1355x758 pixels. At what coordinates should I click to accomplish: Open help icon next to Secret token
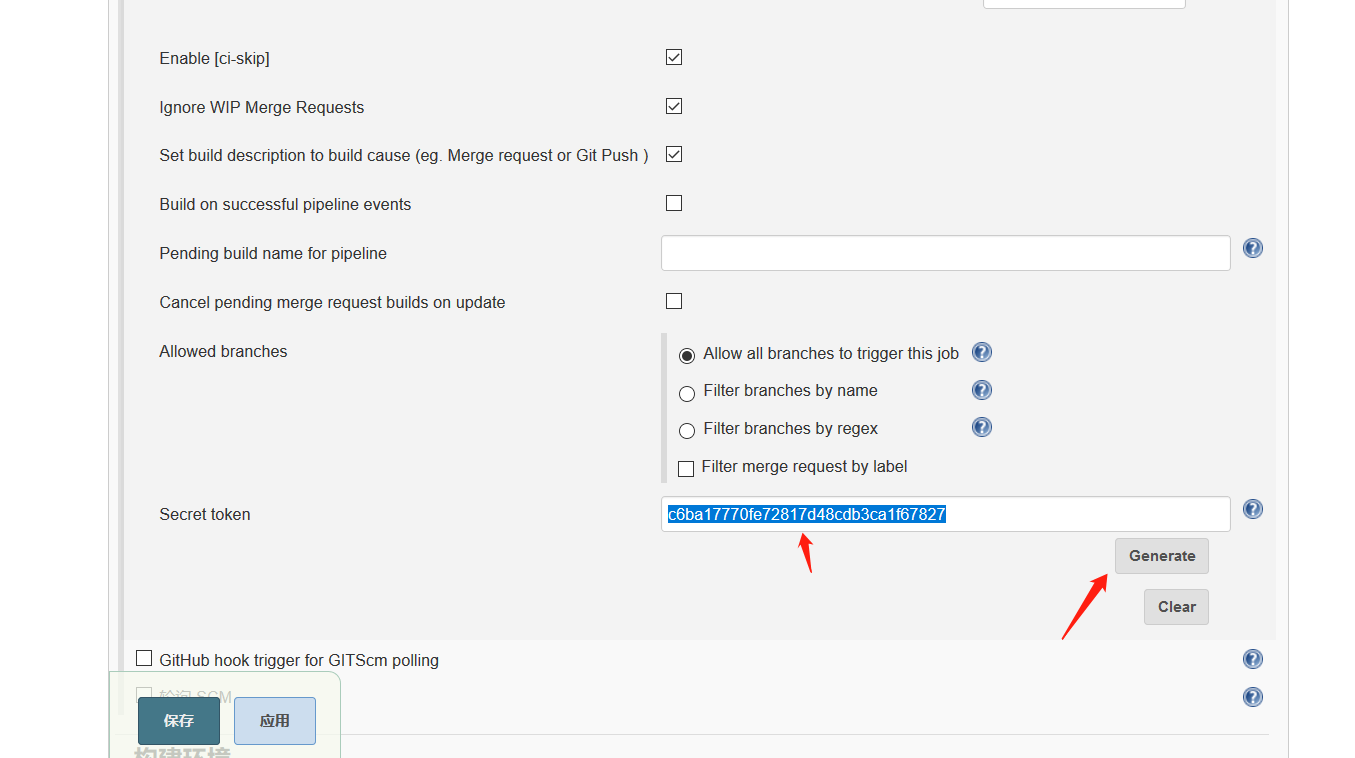(1252, 509)
